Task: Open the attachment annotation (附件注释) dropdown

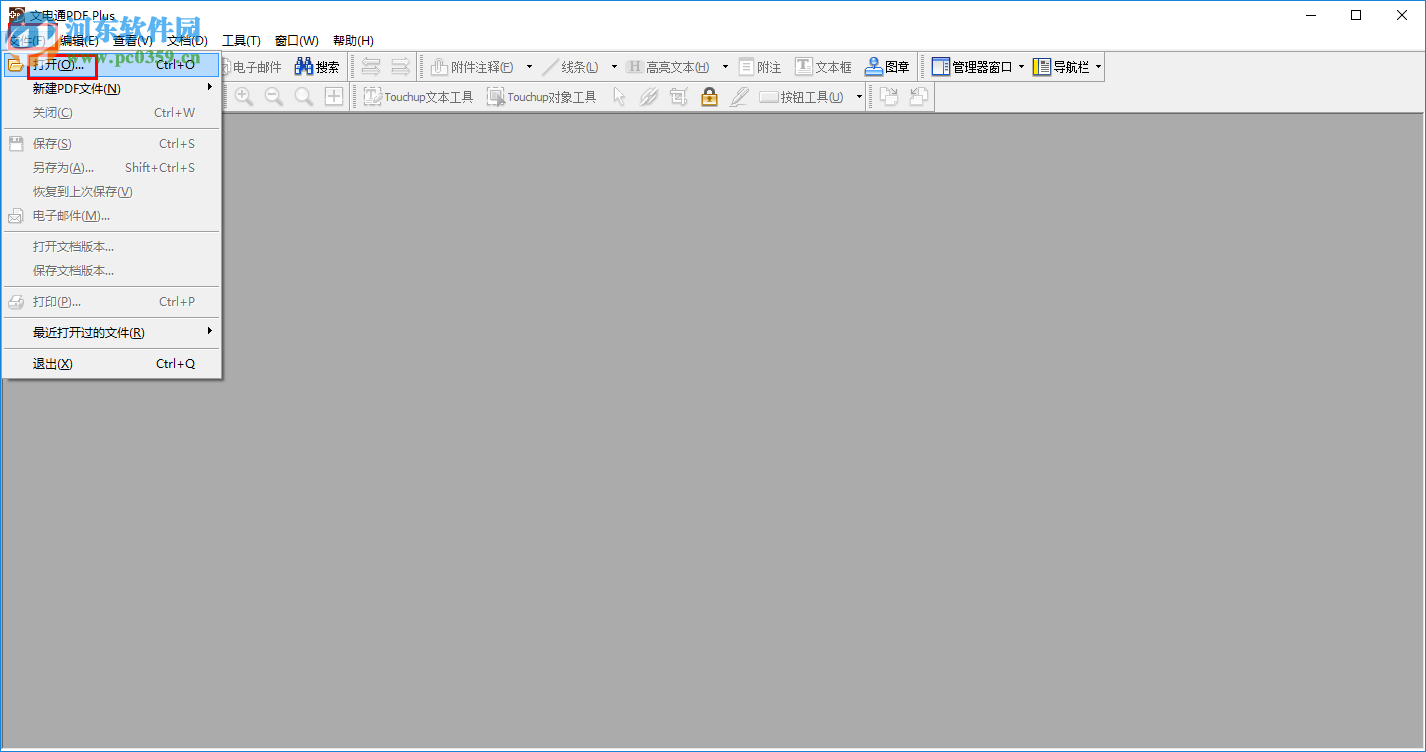Action: tap(529, 66)
